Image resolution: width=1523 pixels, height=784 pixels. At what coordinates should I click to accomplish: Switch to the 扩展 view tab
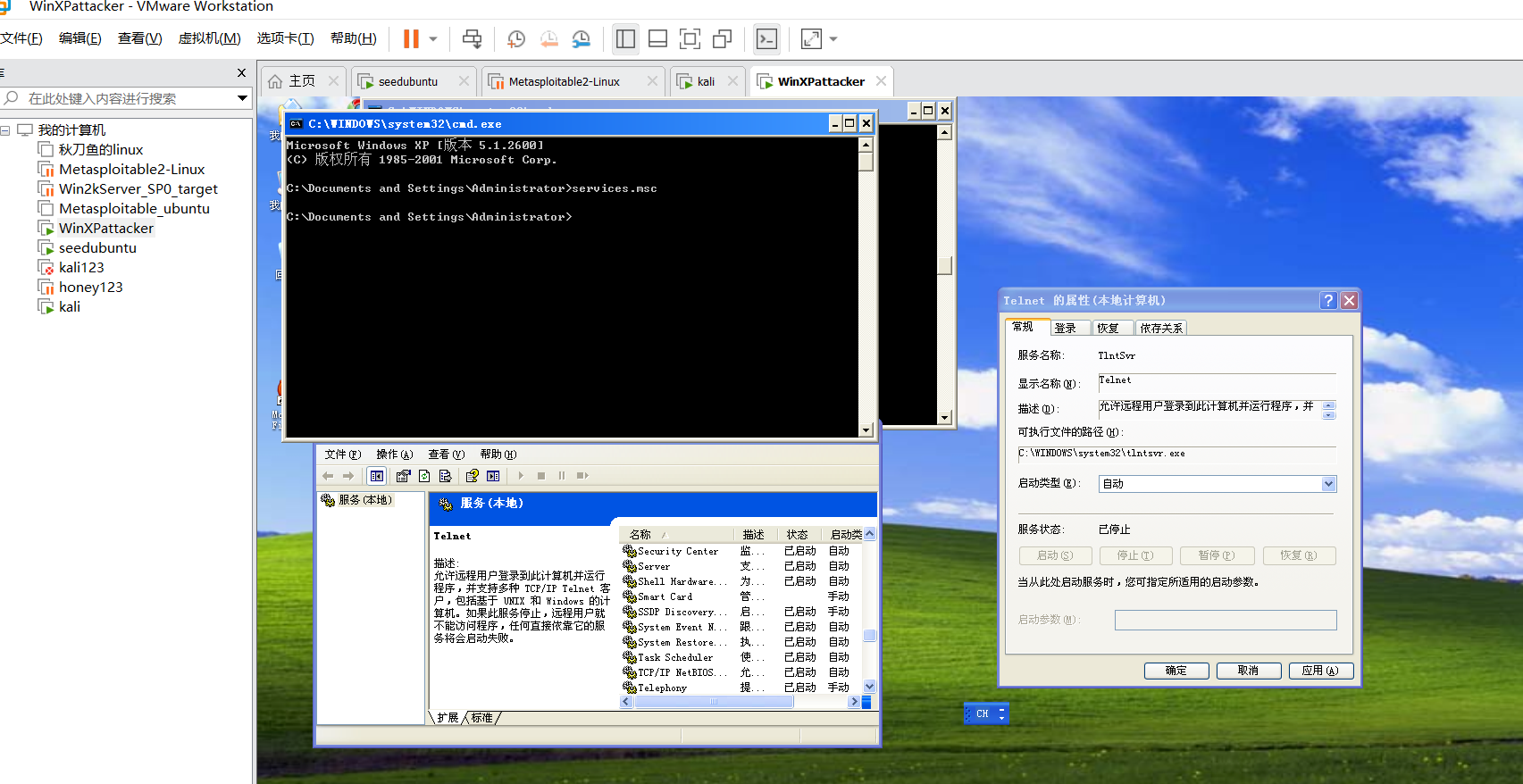[x=448, y=718]
